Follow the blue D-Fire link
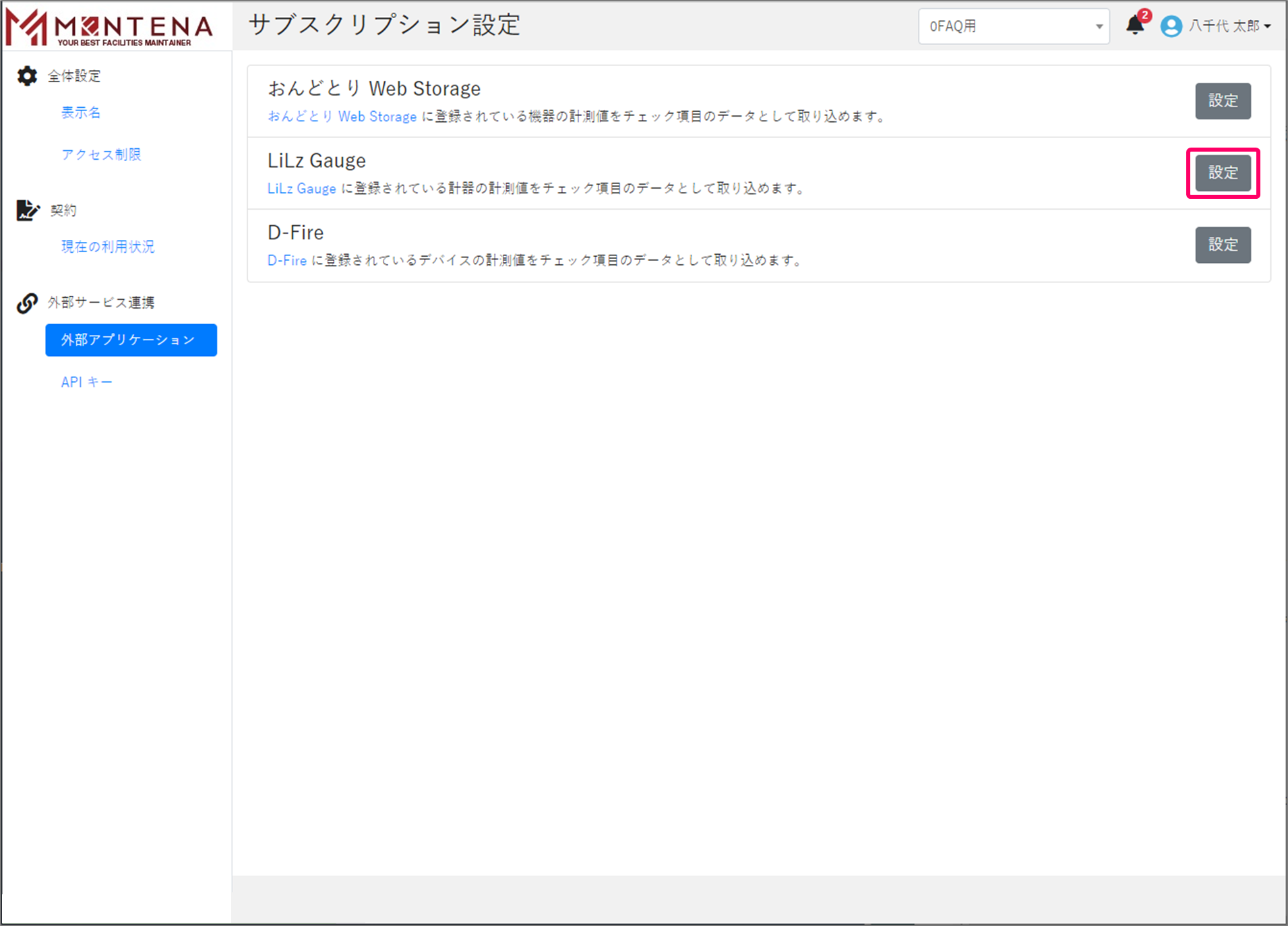The width and height of the screenshot is (1288, 926). pos(286,261)
